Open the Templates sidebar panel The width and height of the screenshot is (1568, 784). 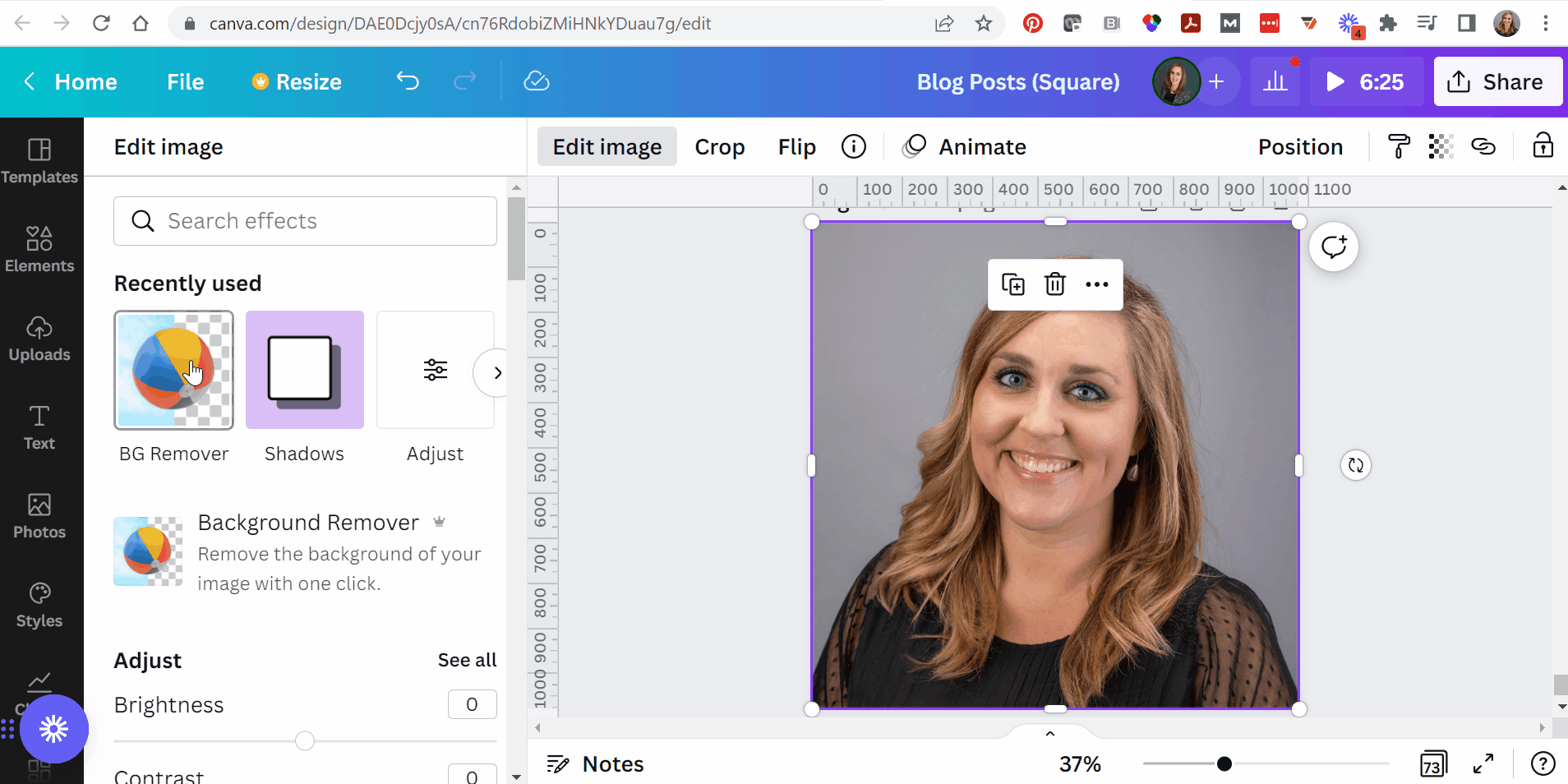tap(39, 161)
